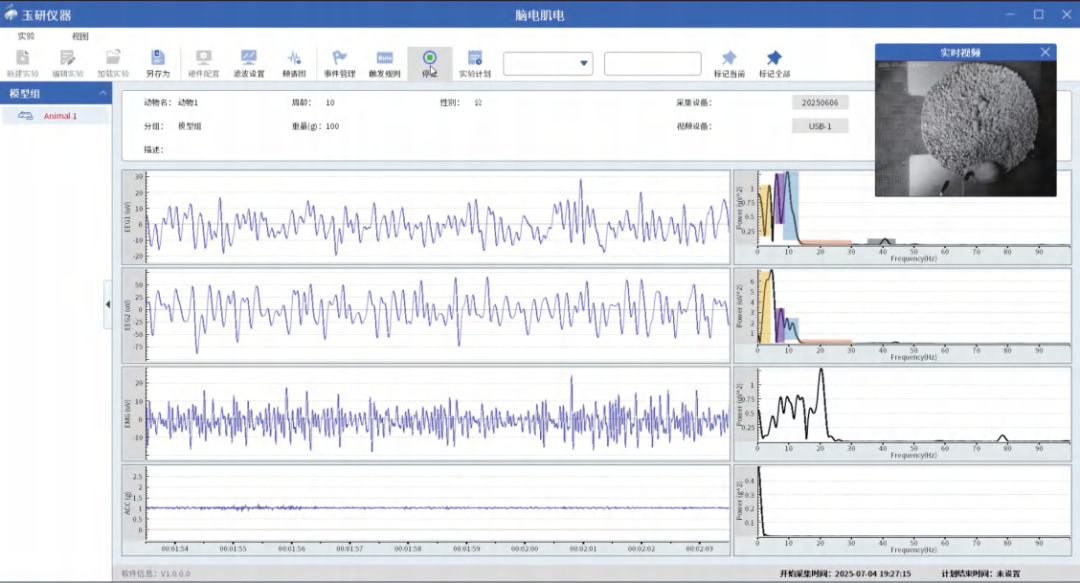Open the 实验计划 experiment plan

[x=475, y=63]
